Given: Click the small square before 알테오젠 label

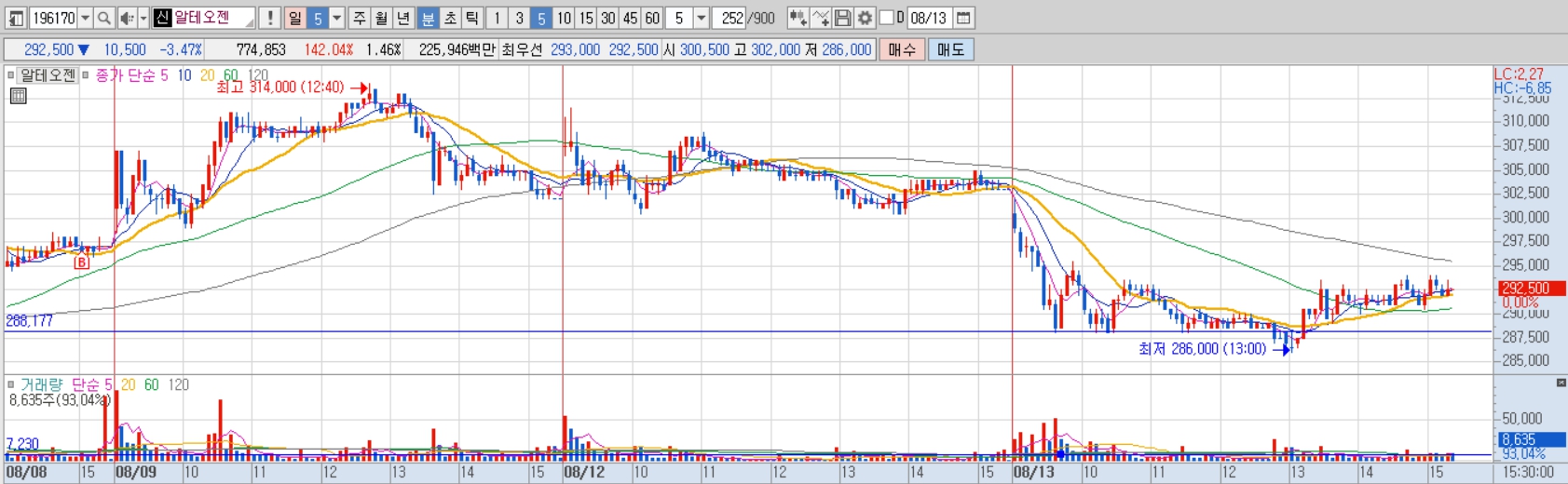Looking at the screenshot, I should tap(11, 75).
